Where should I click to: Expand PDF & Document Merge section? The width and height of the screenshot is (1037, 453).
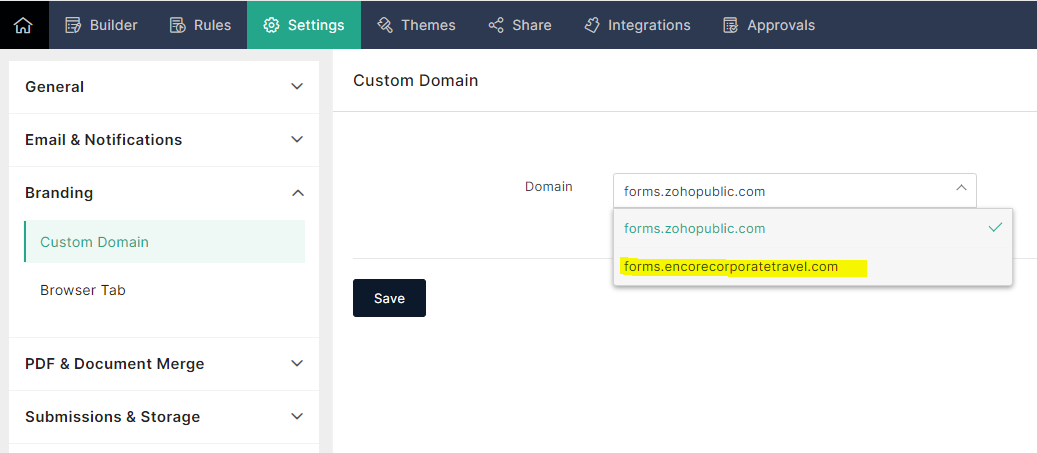297,364
